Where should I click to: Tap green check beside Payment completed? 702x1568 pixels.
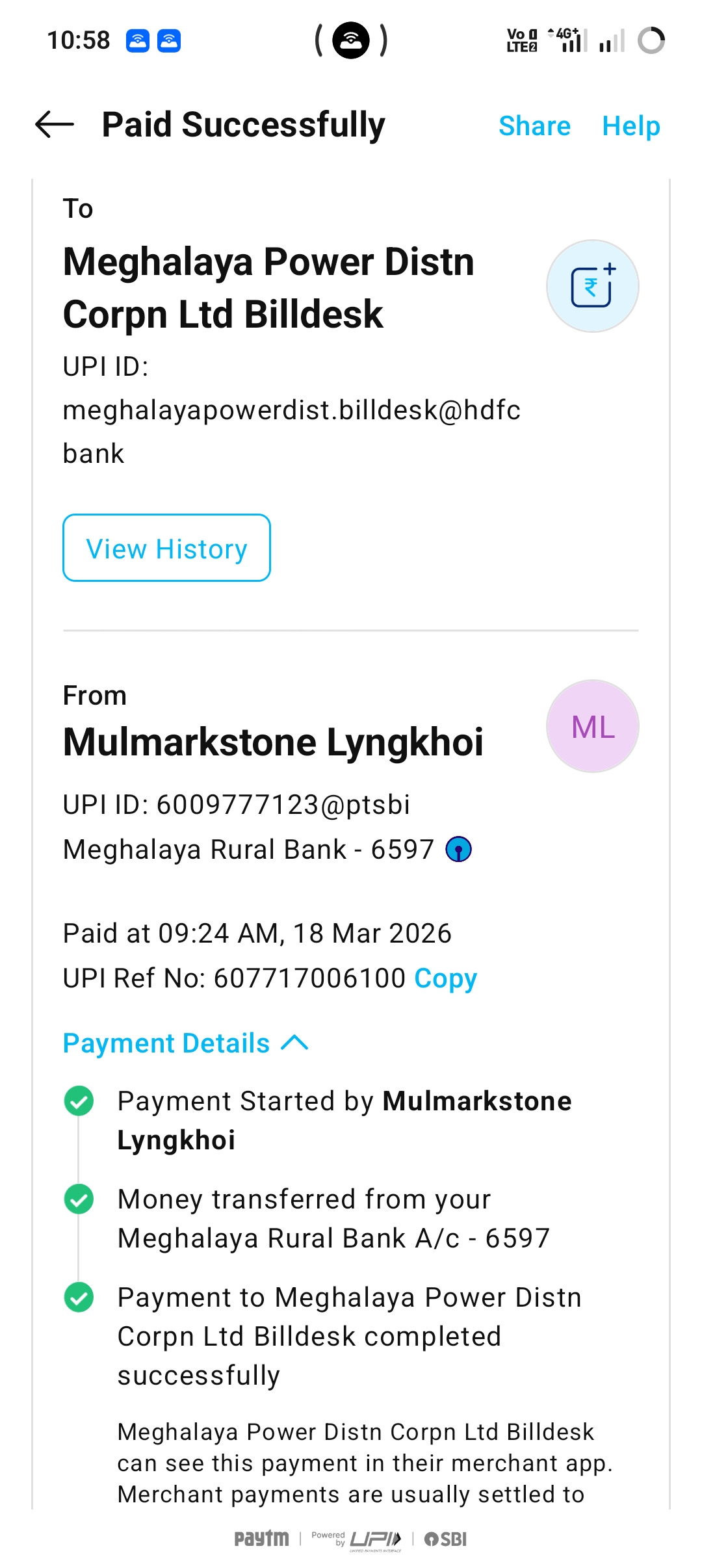click(79, 1298)
